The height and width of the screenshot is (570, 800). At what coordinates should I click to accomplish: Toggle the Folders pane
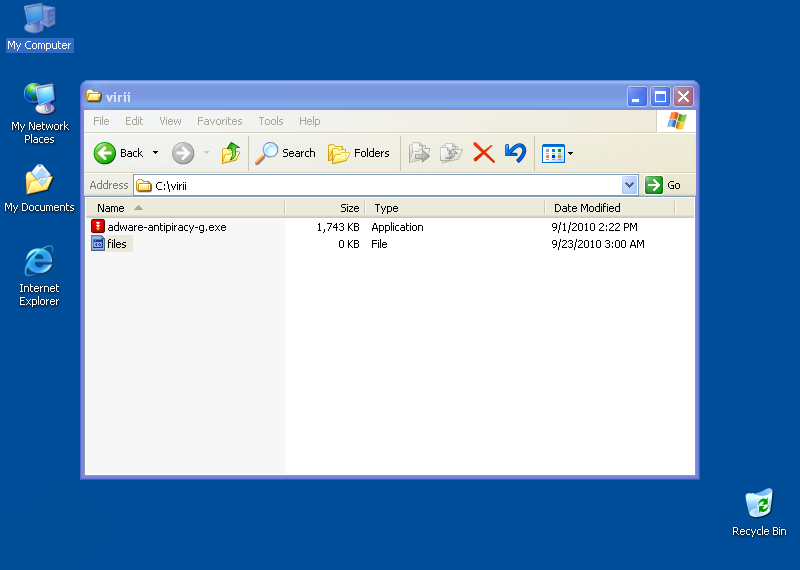coord(359,153)
